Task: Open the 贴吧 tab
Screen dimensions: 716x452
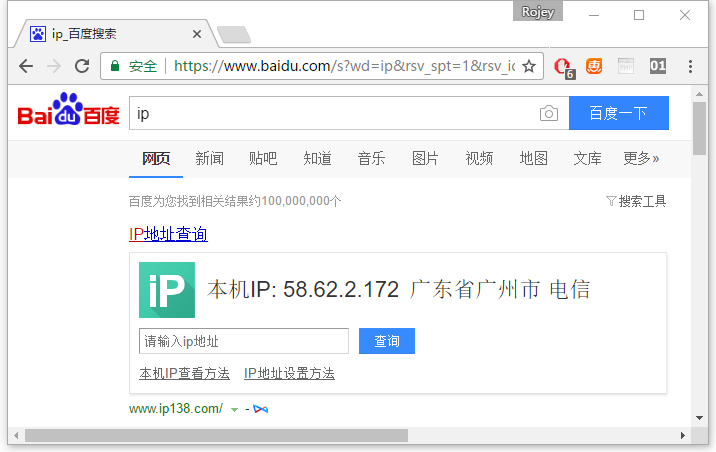Action: pyautogui.click(x=263, y=159)
